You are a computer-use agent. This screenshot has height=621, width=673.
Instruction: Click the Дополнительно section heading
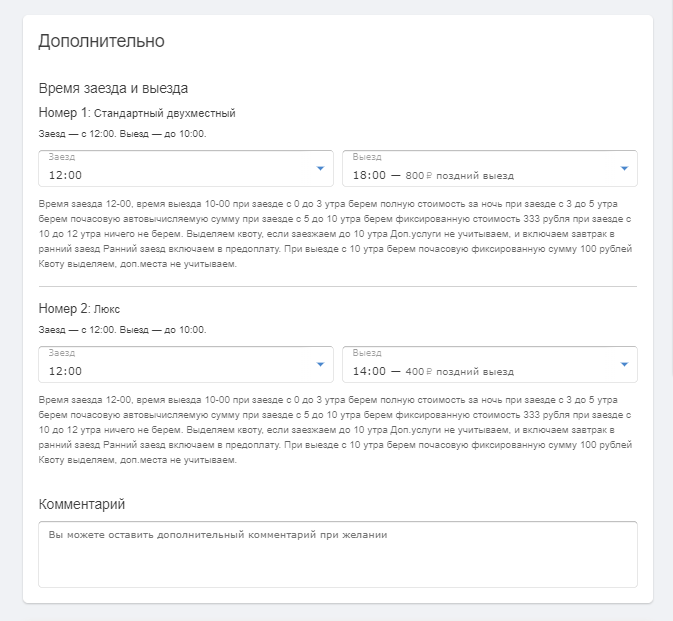[x=101, y=41]
